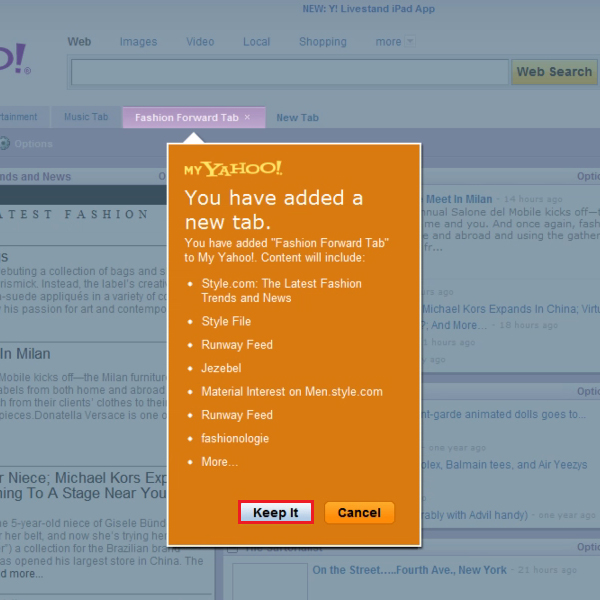Click the My Yahoo! logo in dialog

(x=233, y=169)
